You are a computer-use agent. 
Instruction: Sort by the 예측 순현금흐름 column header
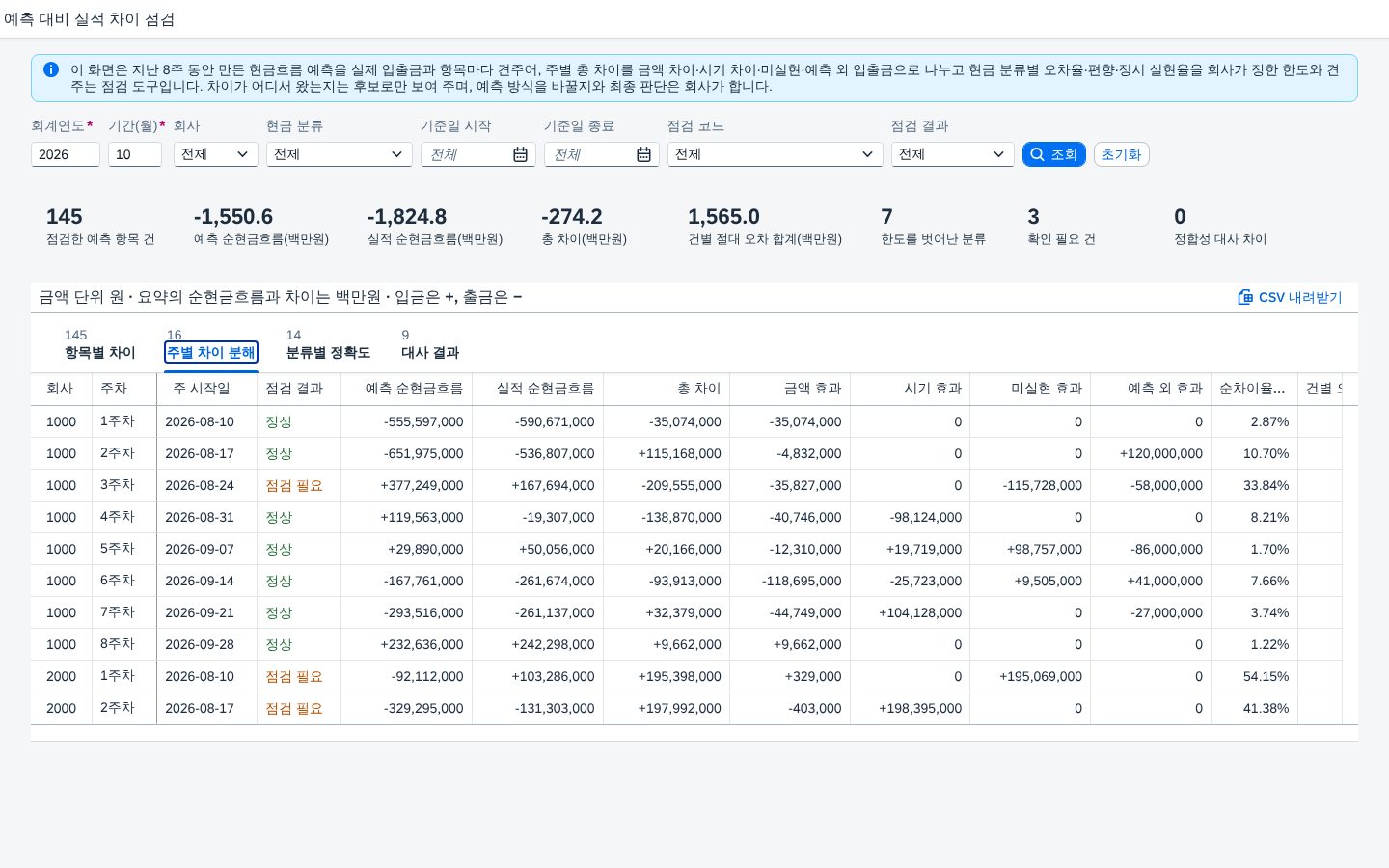tap(406, 389)
